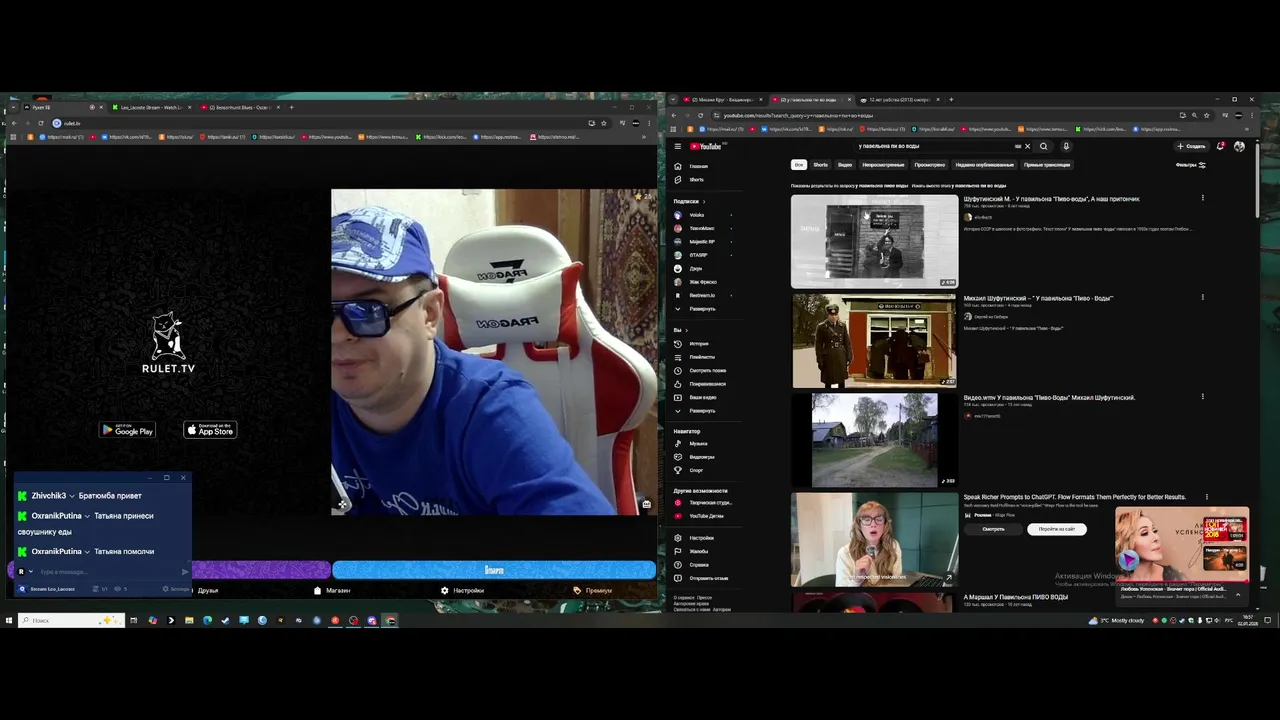The image size is (1280, 720).
Task: Start YouTube voice search microphone
Action: coord(1066,146)
